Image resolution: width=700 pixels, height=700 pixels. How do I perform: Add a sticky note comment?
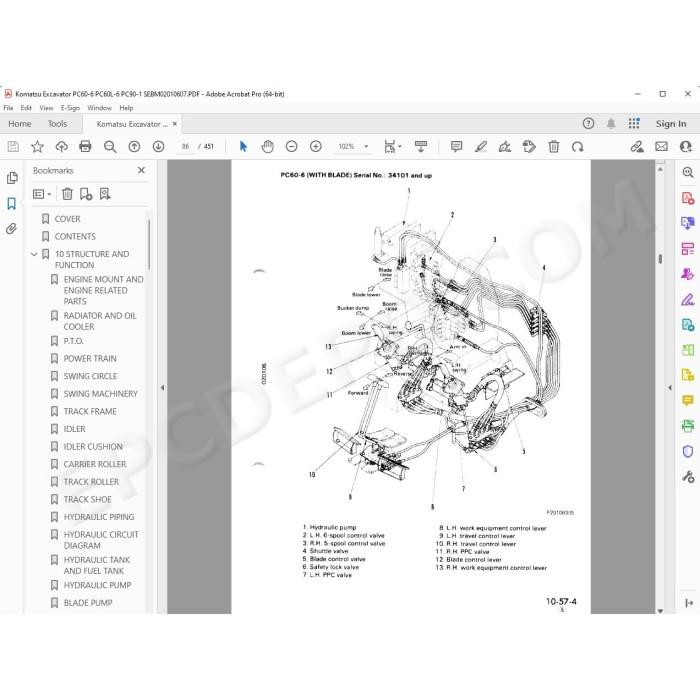456,146
